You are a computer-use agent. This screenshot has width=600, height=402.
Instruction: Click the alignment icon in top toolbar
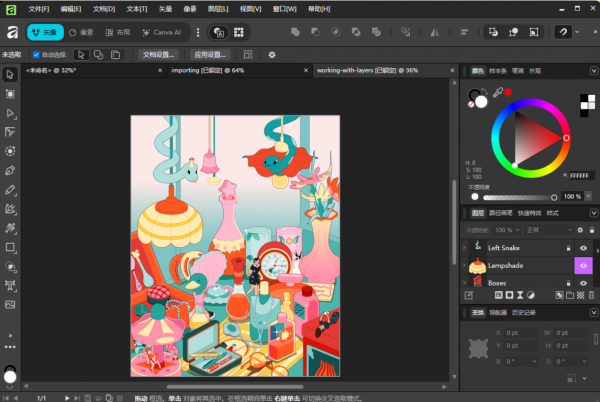[x=464, y=33]
